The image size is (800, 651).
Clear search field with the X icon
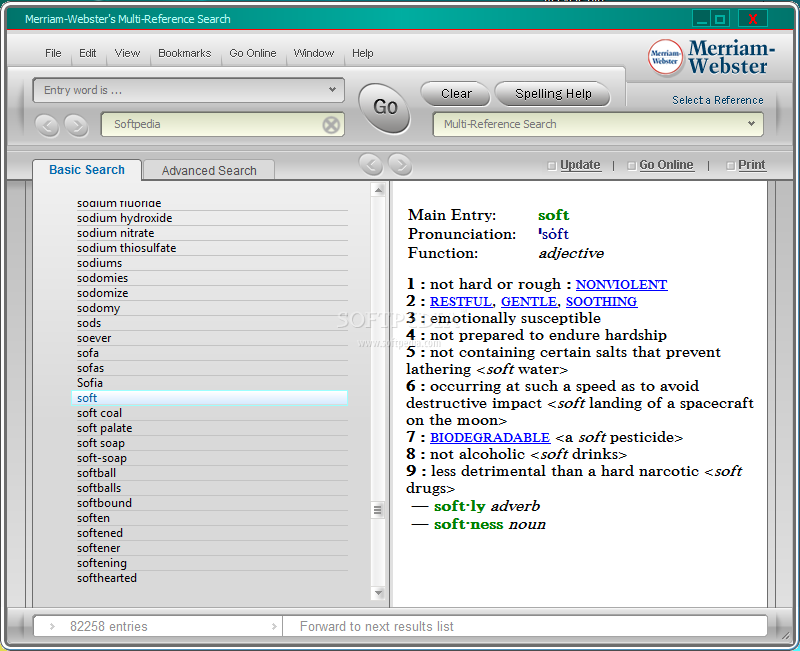[331, 124]
